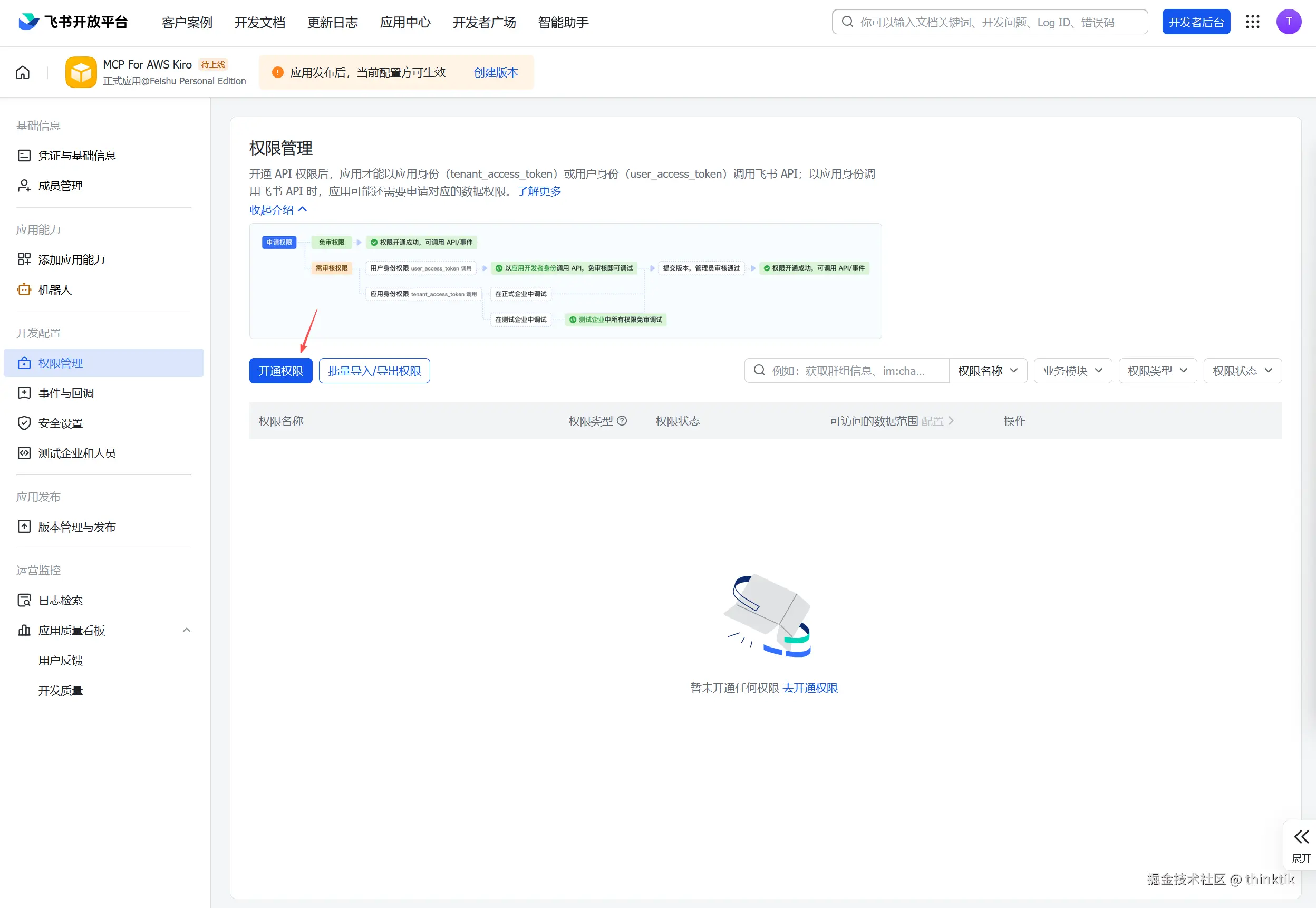
Task: Open 机器人 robot sidebar item
Action: pyautogui.click(x=55, y=289)
